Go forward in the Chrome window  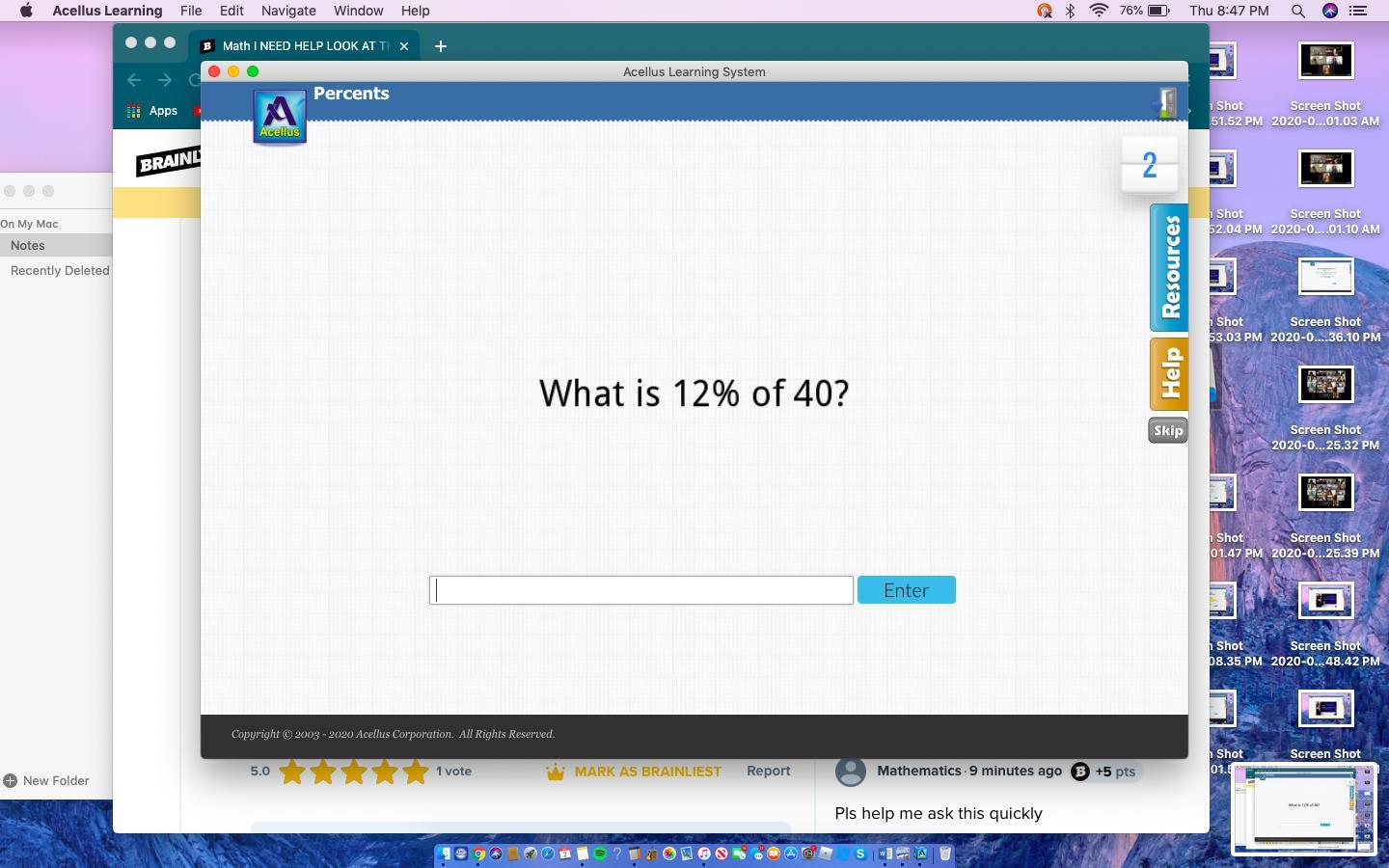[165, 80]
